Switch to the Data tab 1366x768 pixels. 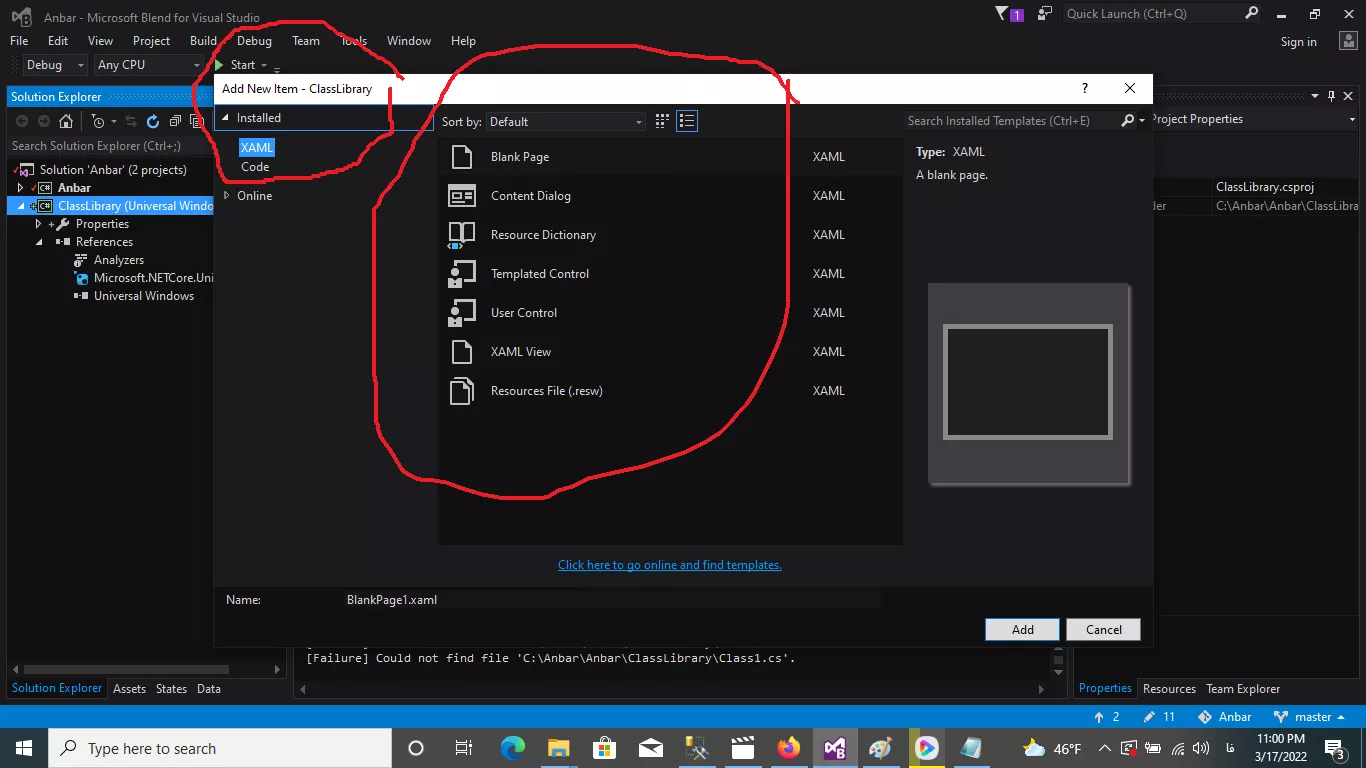point(209,689)
